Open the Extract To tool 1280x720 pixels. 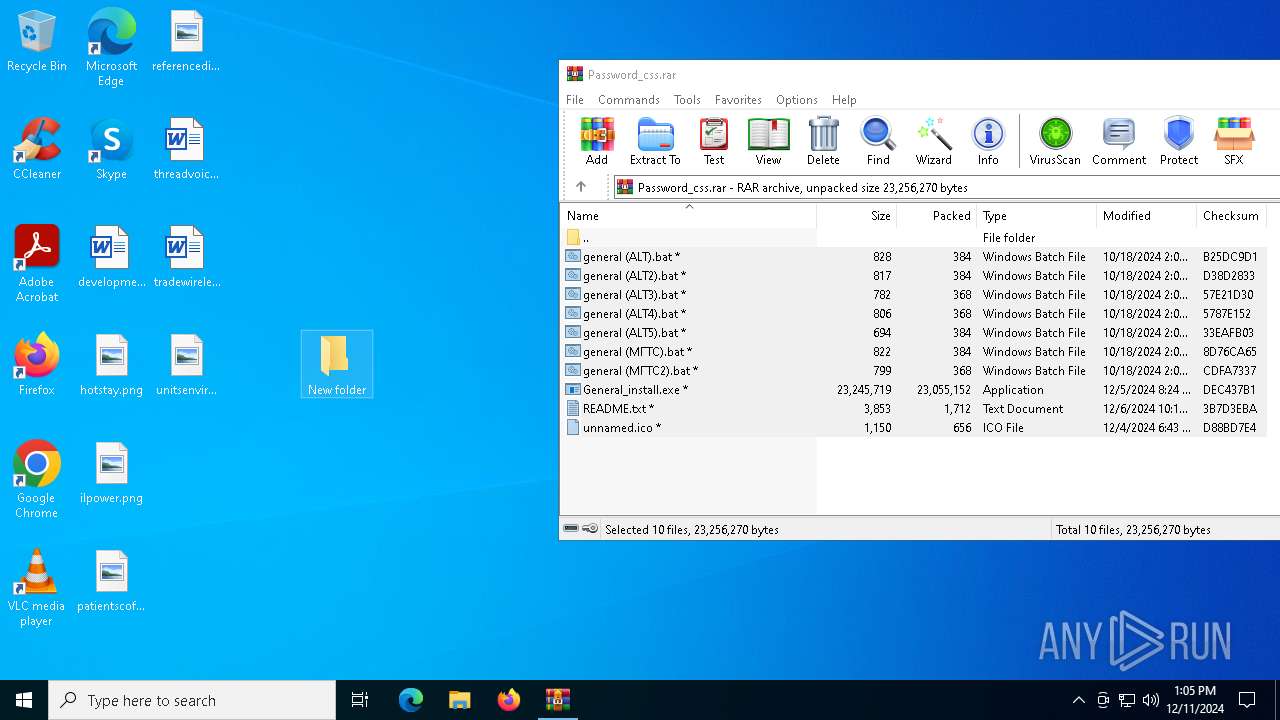click(655, 141)
